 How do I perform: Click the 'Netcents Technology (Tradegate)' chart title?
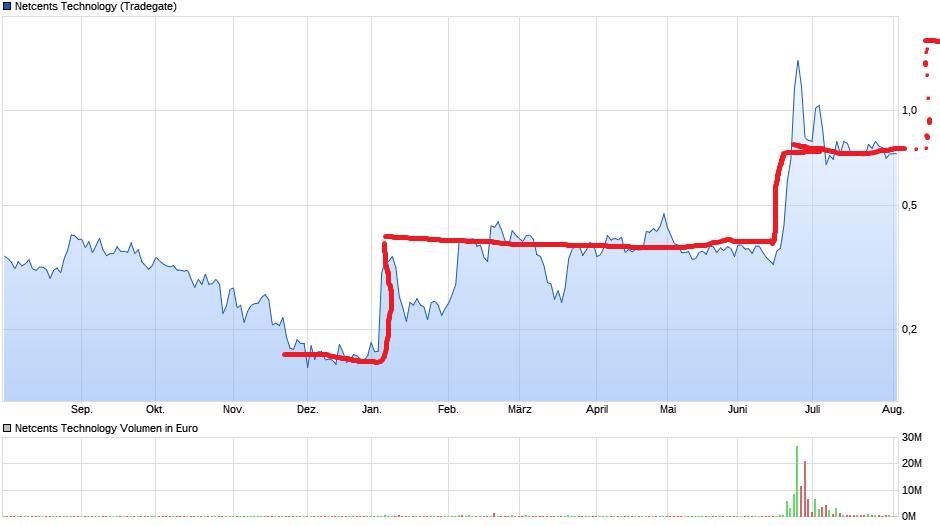pyautogui.click(x=96, y=7)
